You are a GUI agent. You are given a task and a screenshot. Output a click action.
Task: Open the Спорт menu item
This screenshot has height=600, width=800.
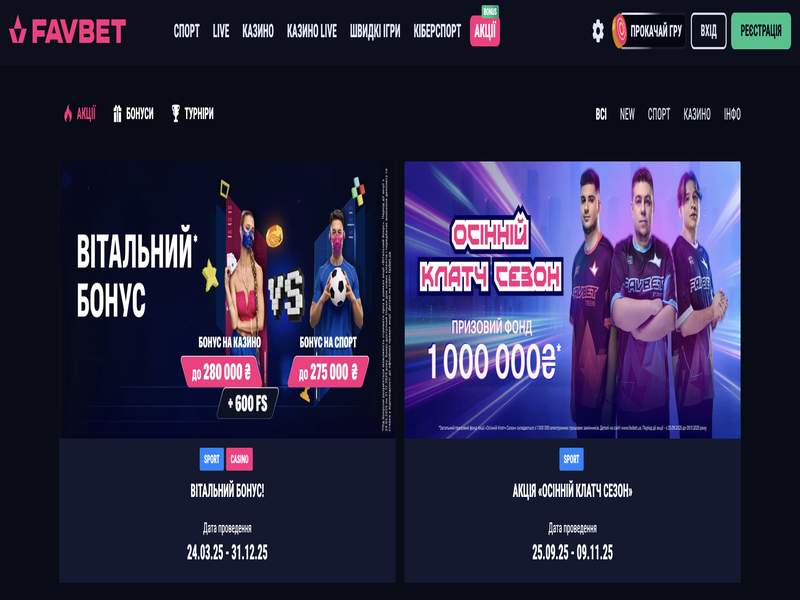click(x=187, y=31)
